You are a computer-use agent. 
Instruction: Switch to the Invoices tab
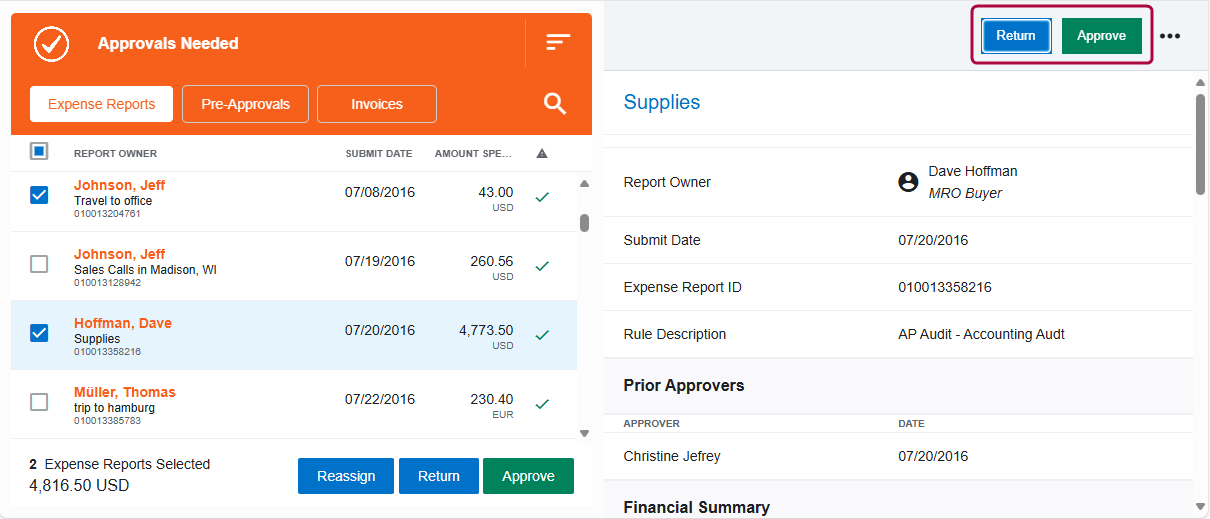coord(377,104)
